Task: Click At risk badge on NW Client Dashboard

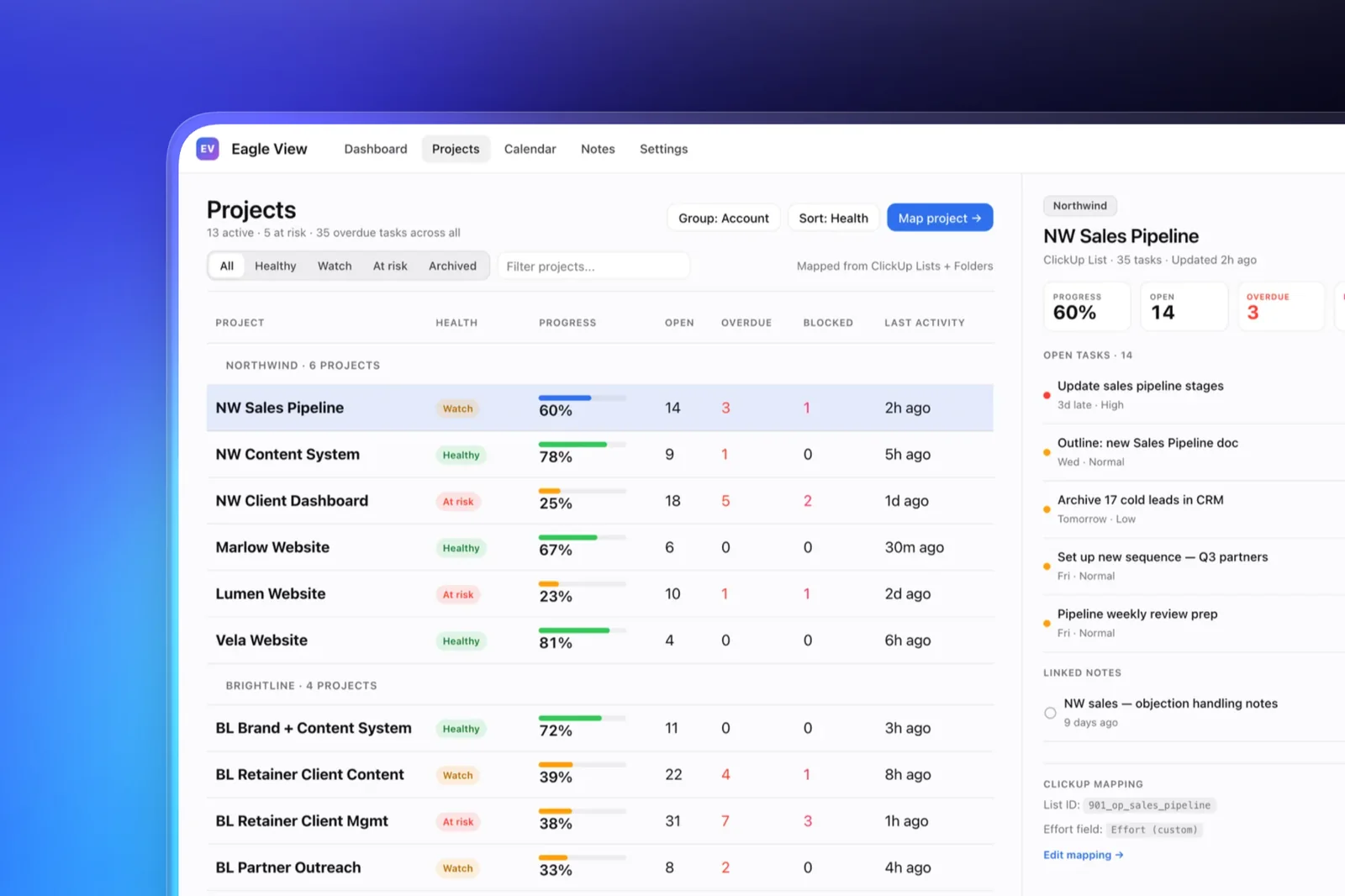Action: pos(458,502)
